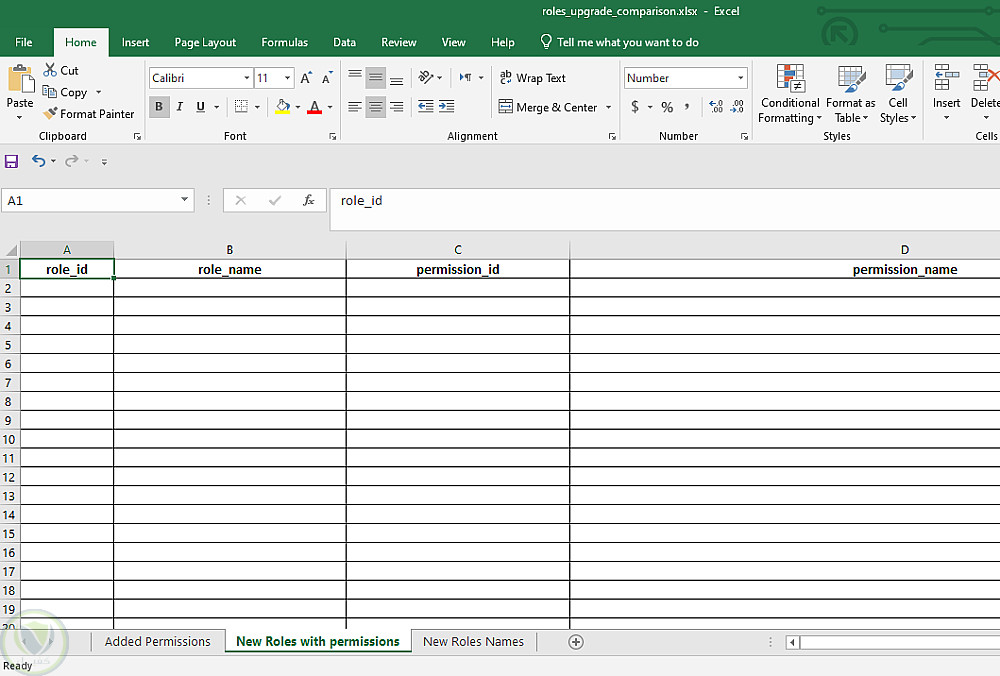This screenshot has width=1000, height=676.
Task: Select column B header
Action: pyautogui.click(x=229, y=250)
